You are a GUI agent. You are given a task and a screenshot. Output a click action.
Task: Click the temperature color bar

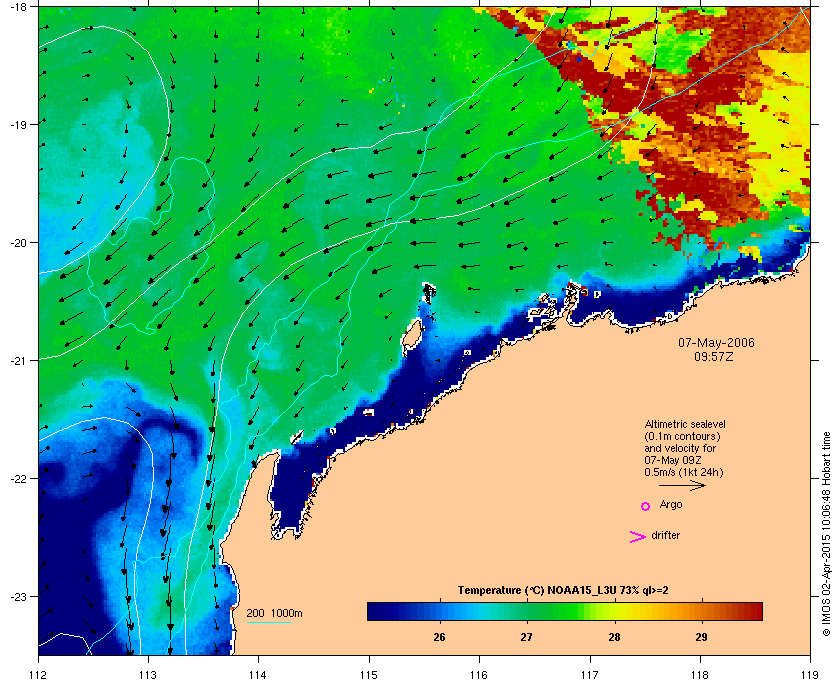[x=565, y=611]
